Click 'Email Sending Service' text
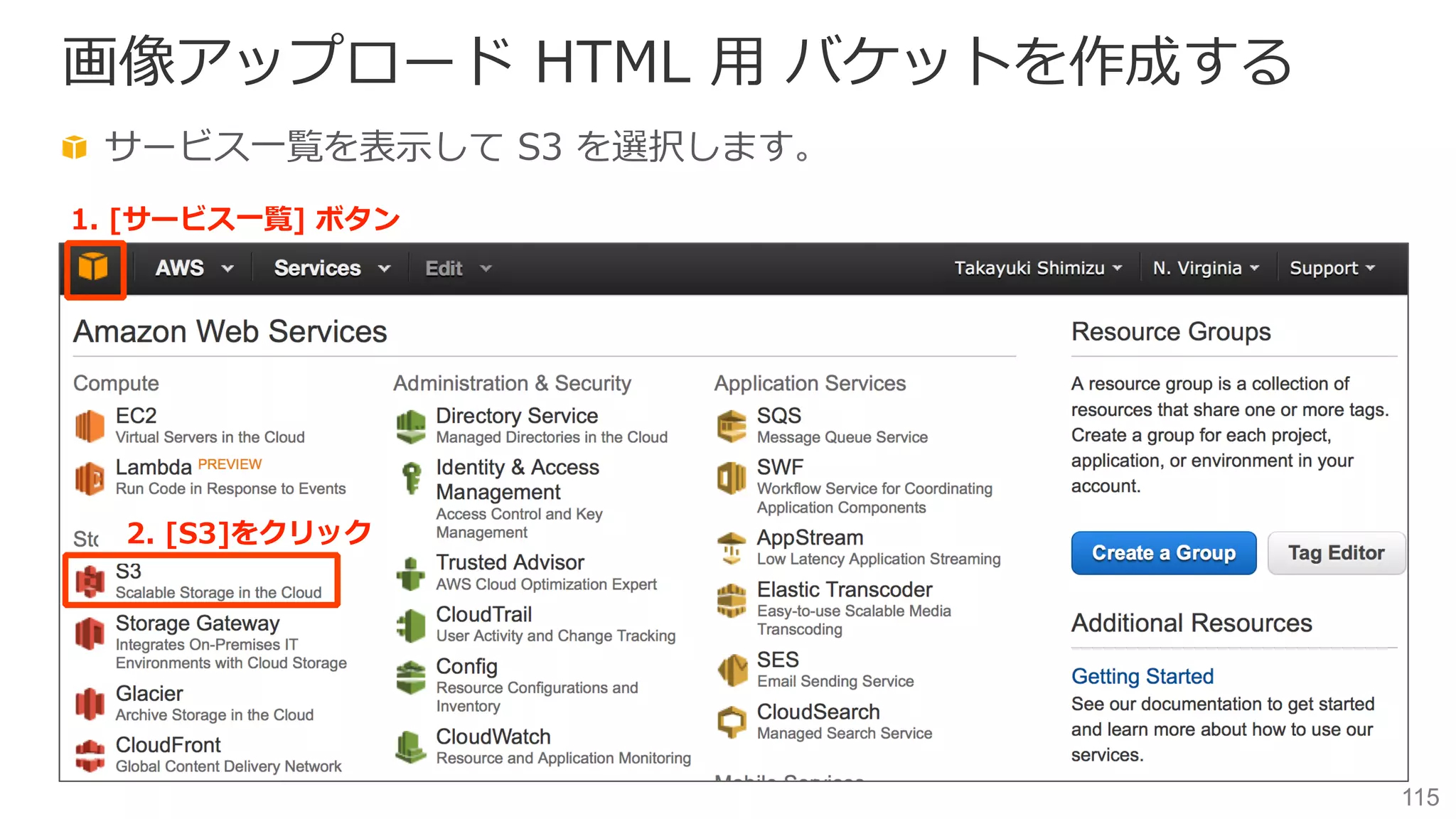This screenshot has height=819, width=1456. (x=835, y=681)
